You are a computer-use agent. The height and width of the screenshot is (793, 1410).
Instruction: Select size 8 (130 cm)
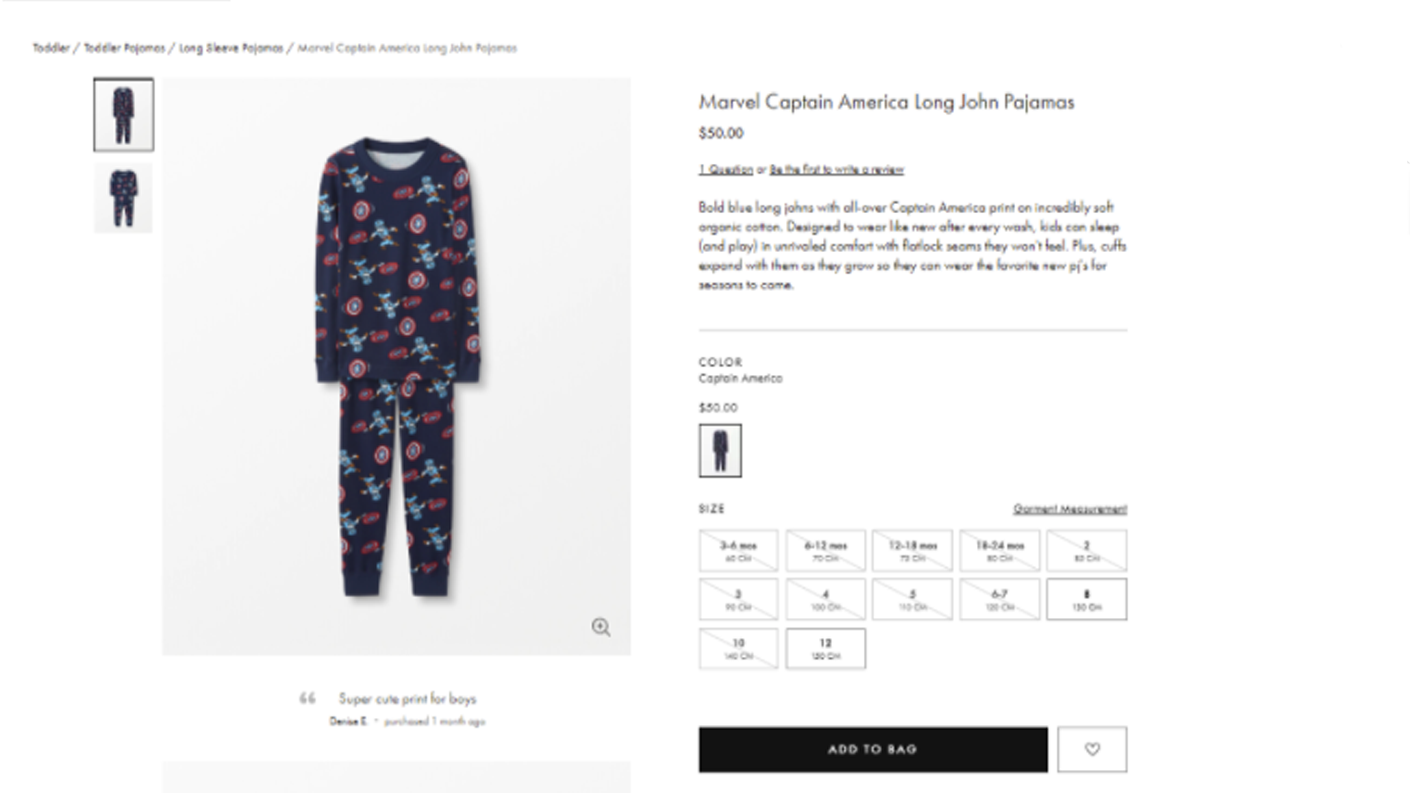click(1086, 599)
